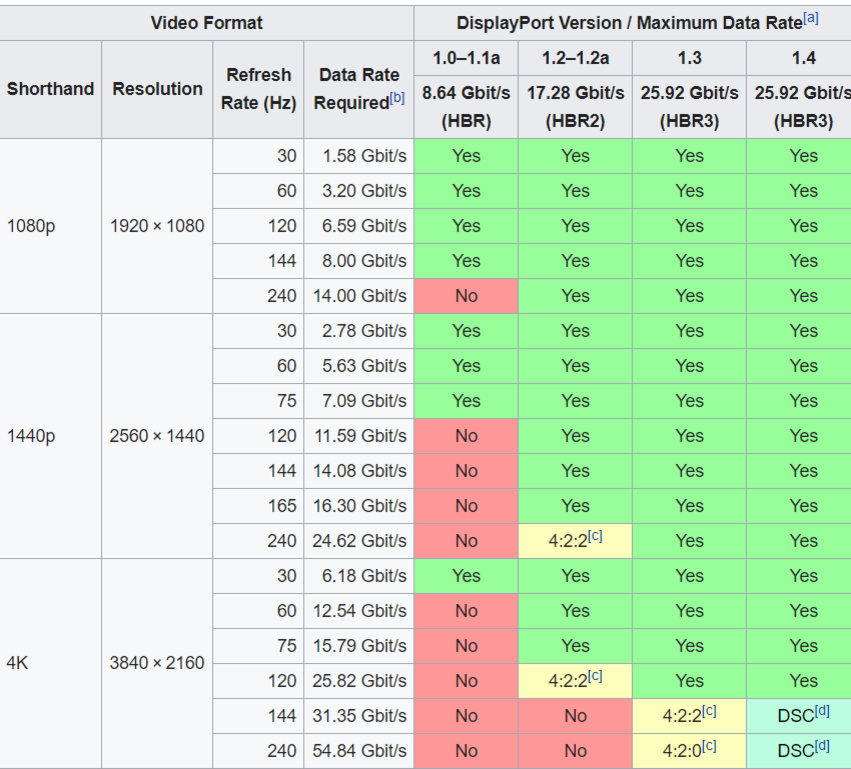Select the 24.62 Gbit/s data rate cell

(359, 541)
